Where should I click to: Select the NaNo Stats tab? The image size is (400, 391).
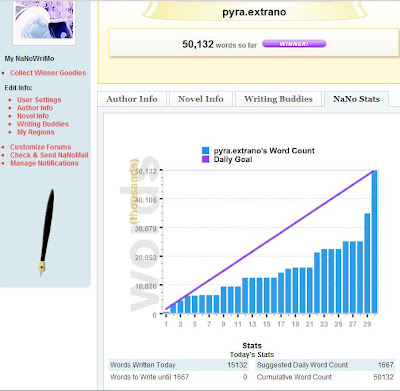(356, 99)
